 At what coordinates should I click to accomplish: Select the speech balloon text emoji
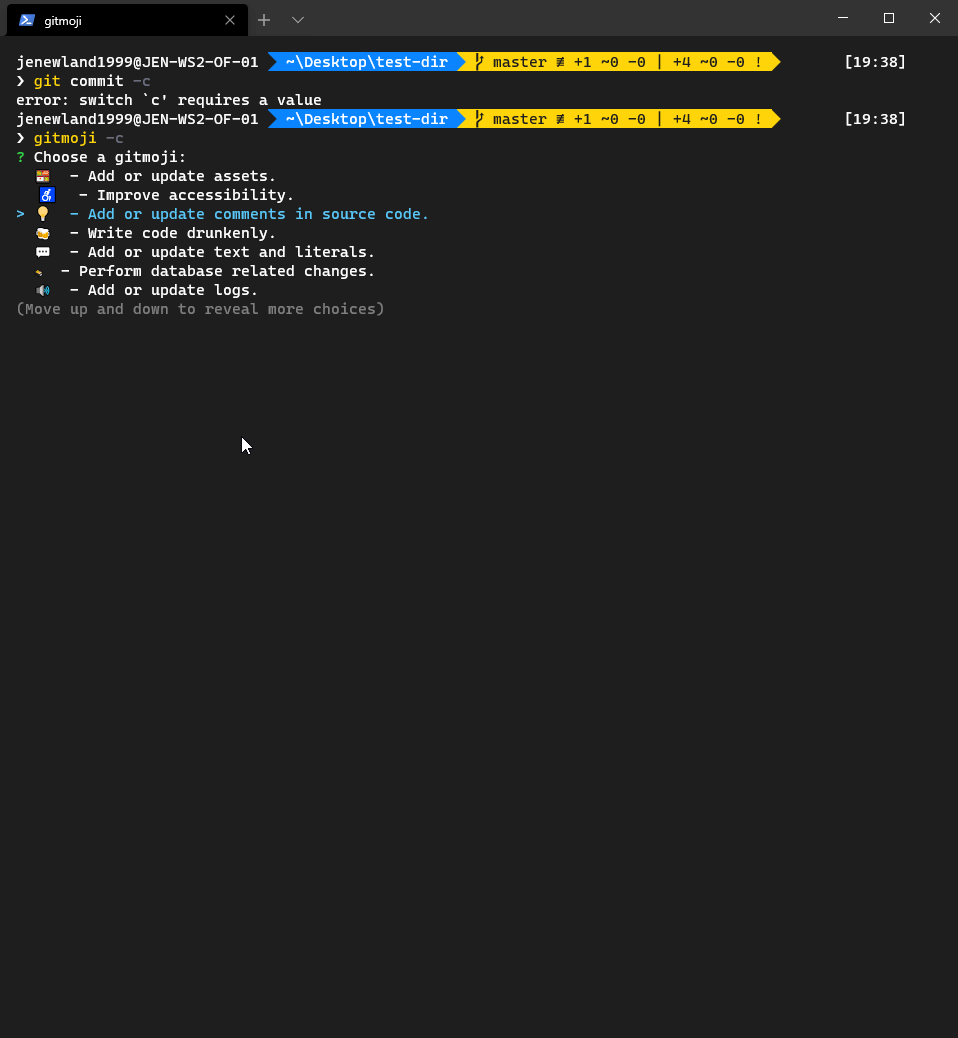click(x=42, y=251)
